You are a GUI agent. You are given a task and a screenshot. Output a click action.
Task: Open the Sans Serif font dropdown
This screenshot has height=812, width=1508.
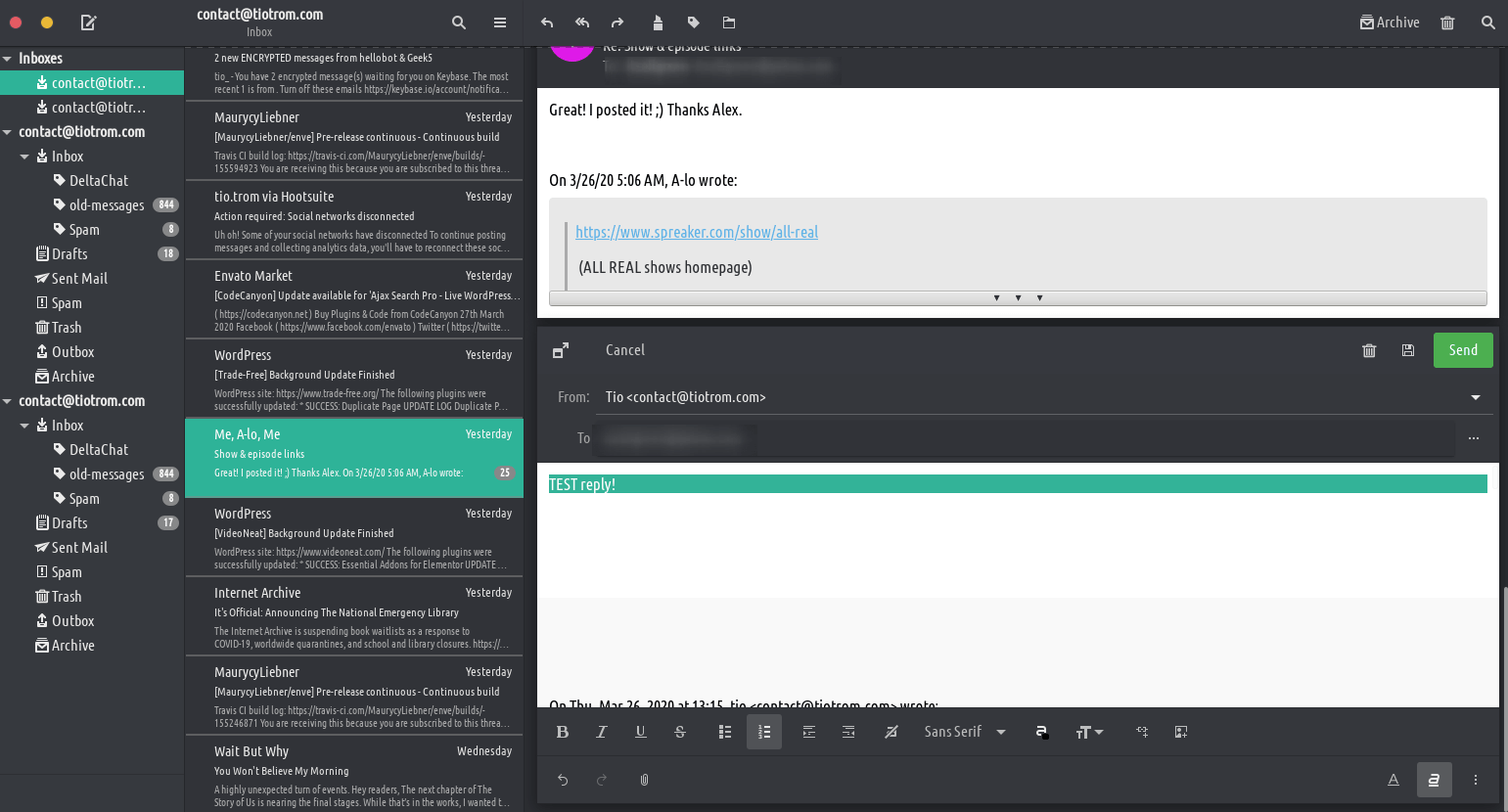(x=965, y=732)
